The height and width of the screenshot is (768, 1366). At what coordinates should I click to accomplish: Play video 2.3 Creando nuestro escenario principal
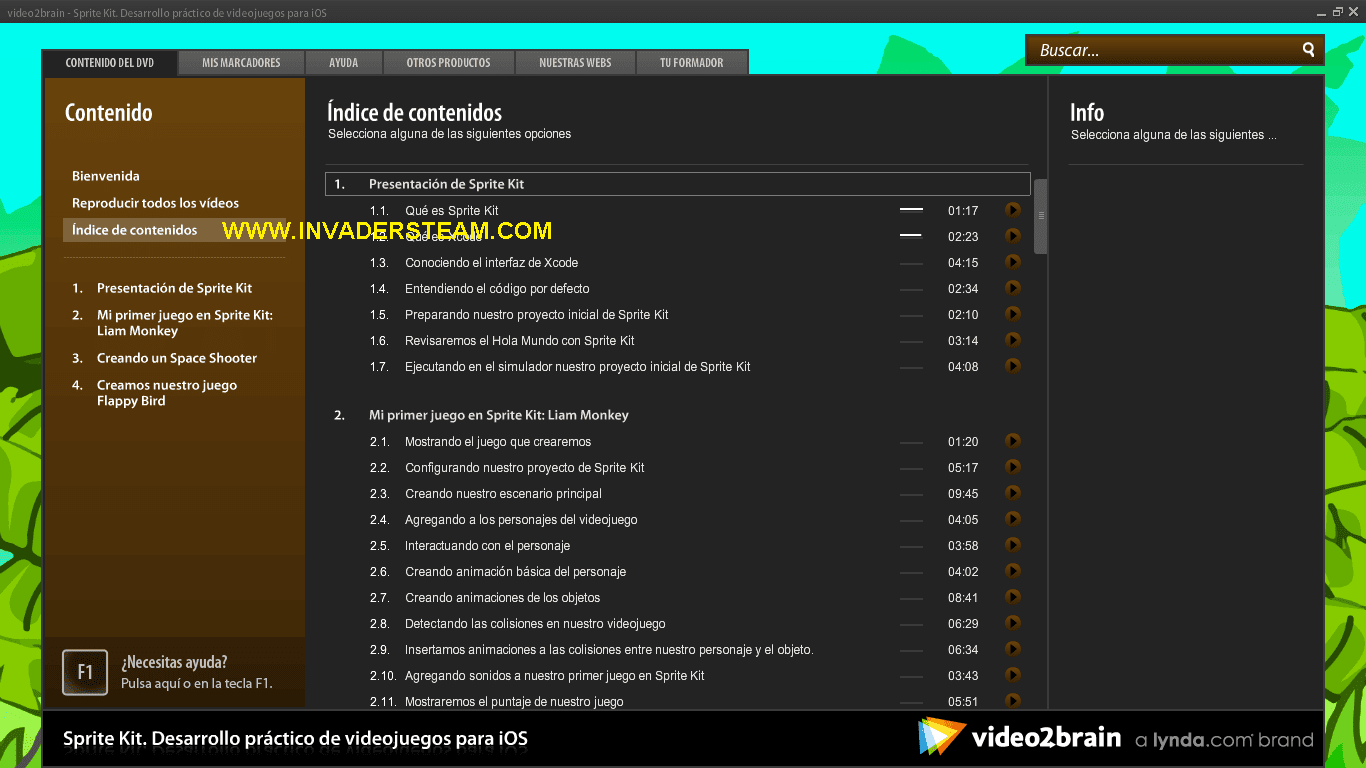tap(1013, 493)
